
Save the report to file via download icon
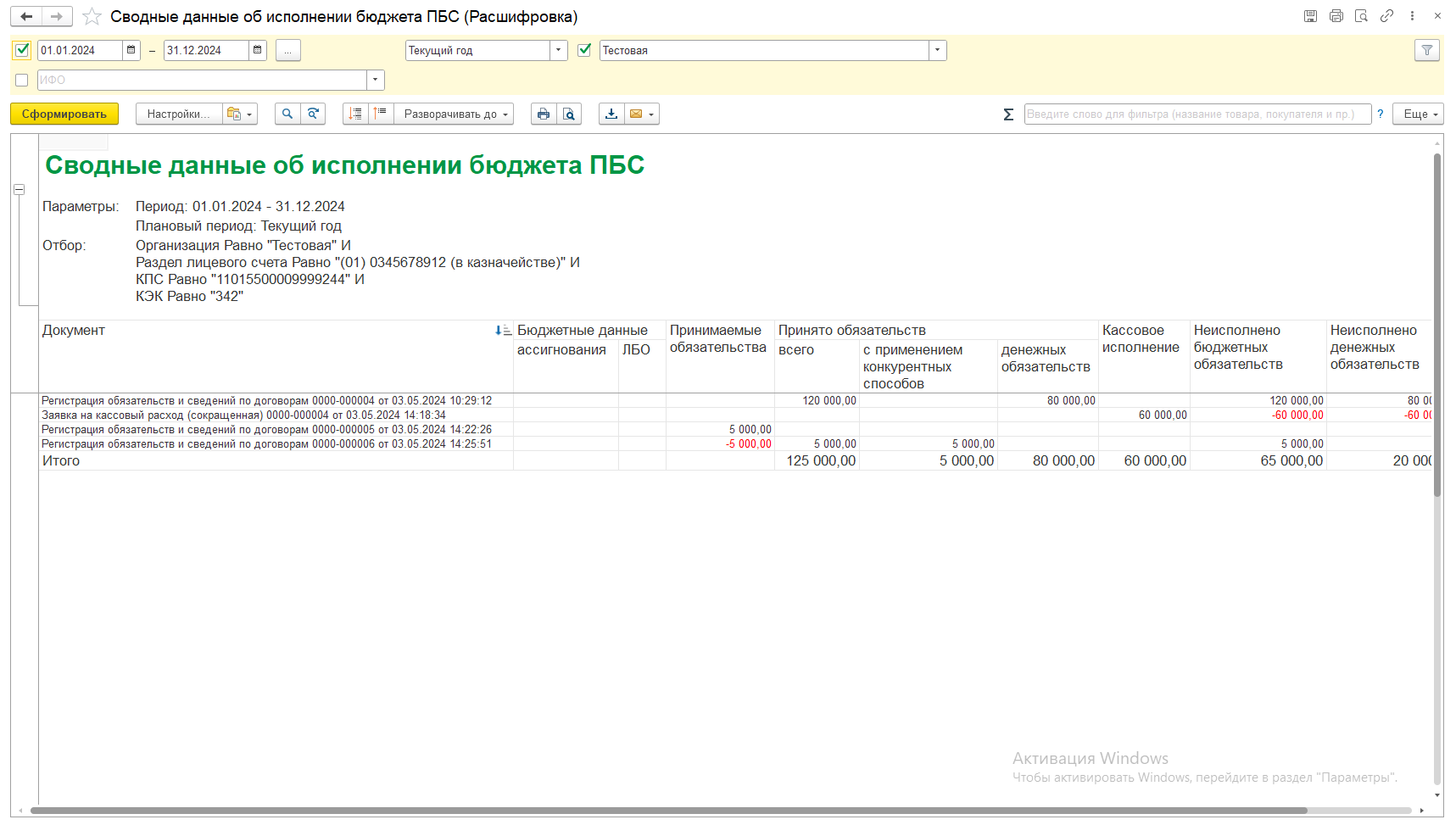tap(611, 114)
